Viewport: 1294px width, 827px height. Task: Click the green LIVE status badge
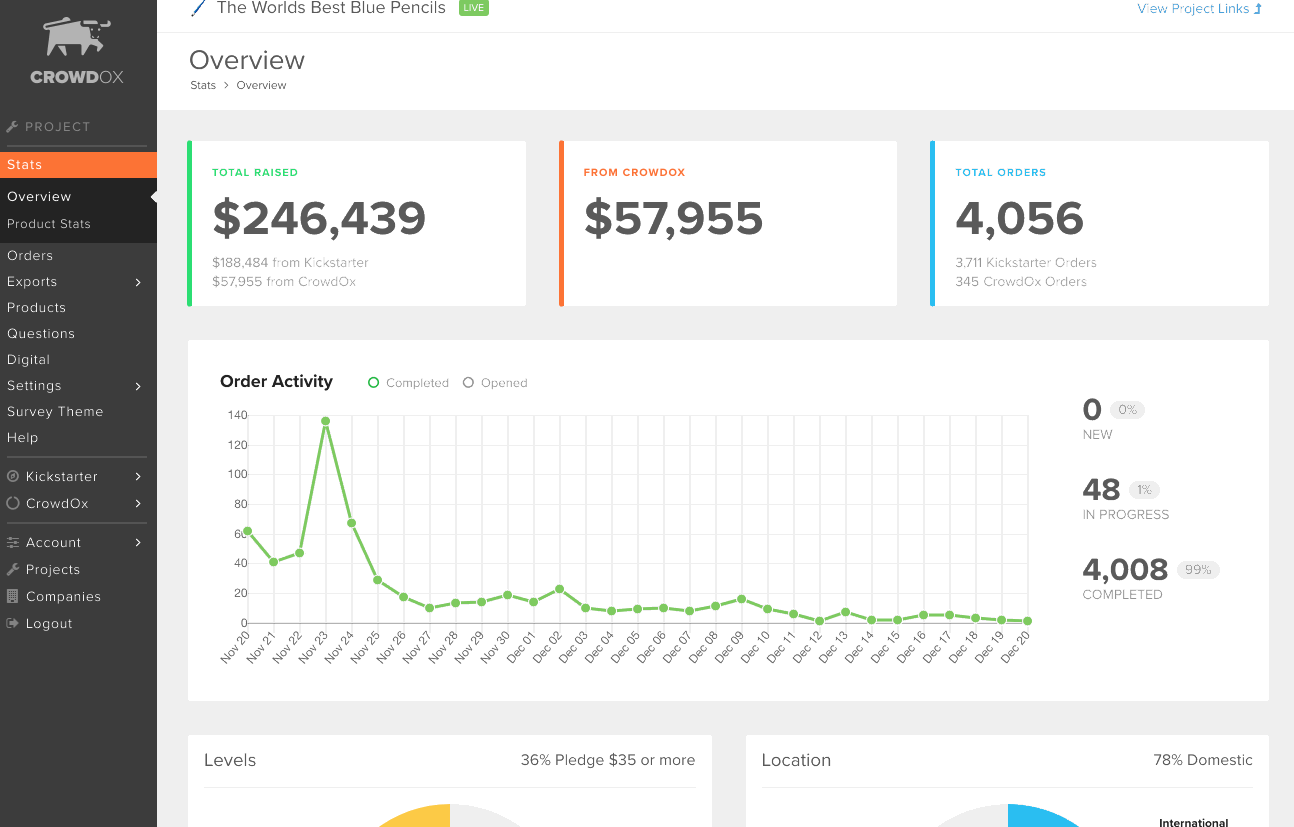coord(473,8)
